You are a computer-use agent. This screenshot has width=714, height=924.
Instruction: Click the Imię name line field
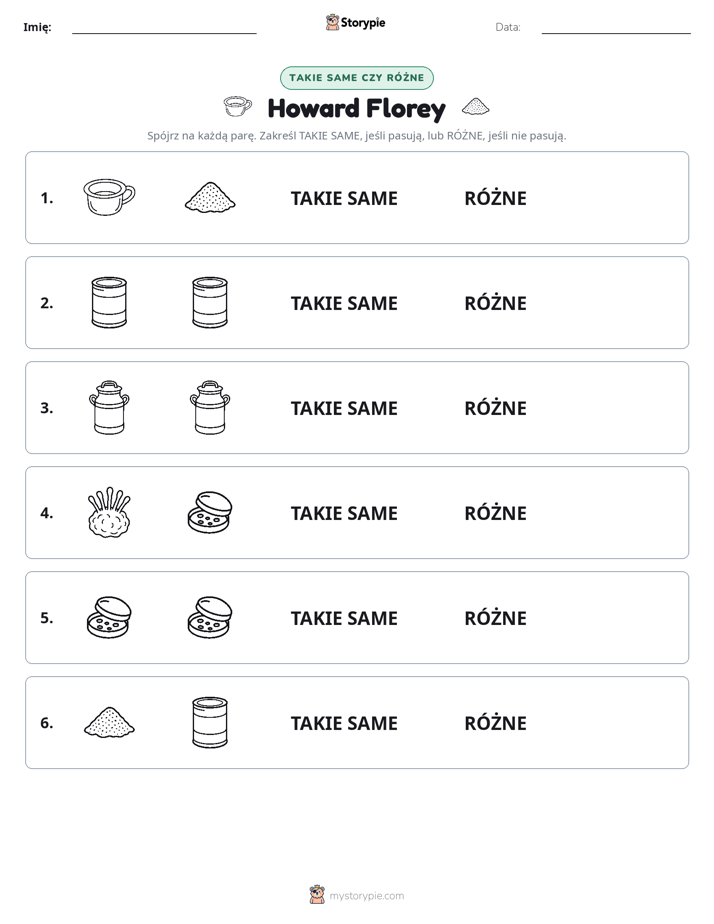(x=164, y=27)
